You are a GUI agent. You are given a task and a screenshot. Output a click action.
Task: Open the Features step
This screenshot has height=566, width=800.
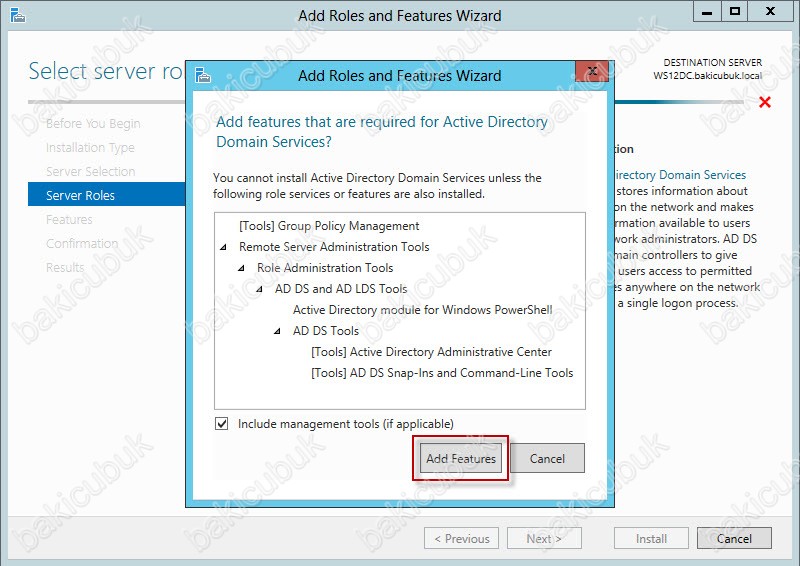tap(69, 219)
